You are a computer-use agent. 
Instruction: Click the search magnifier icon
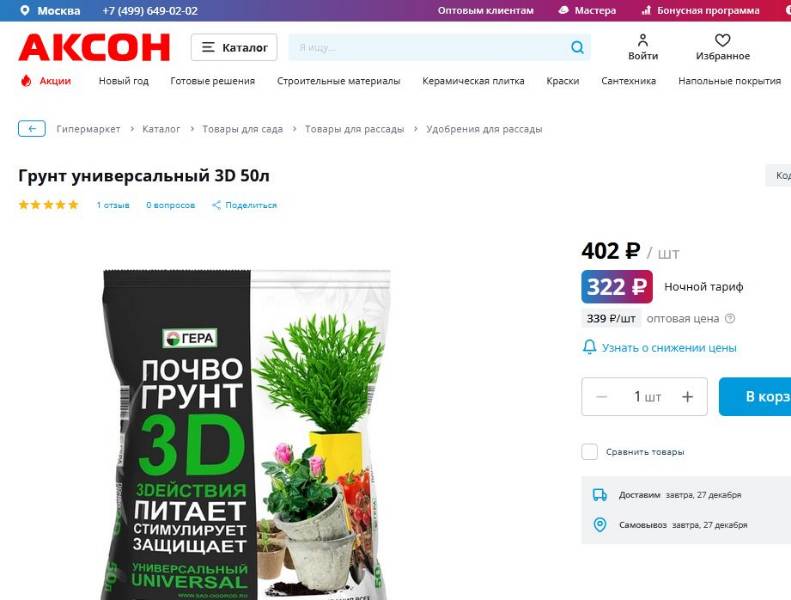point(577,47)
